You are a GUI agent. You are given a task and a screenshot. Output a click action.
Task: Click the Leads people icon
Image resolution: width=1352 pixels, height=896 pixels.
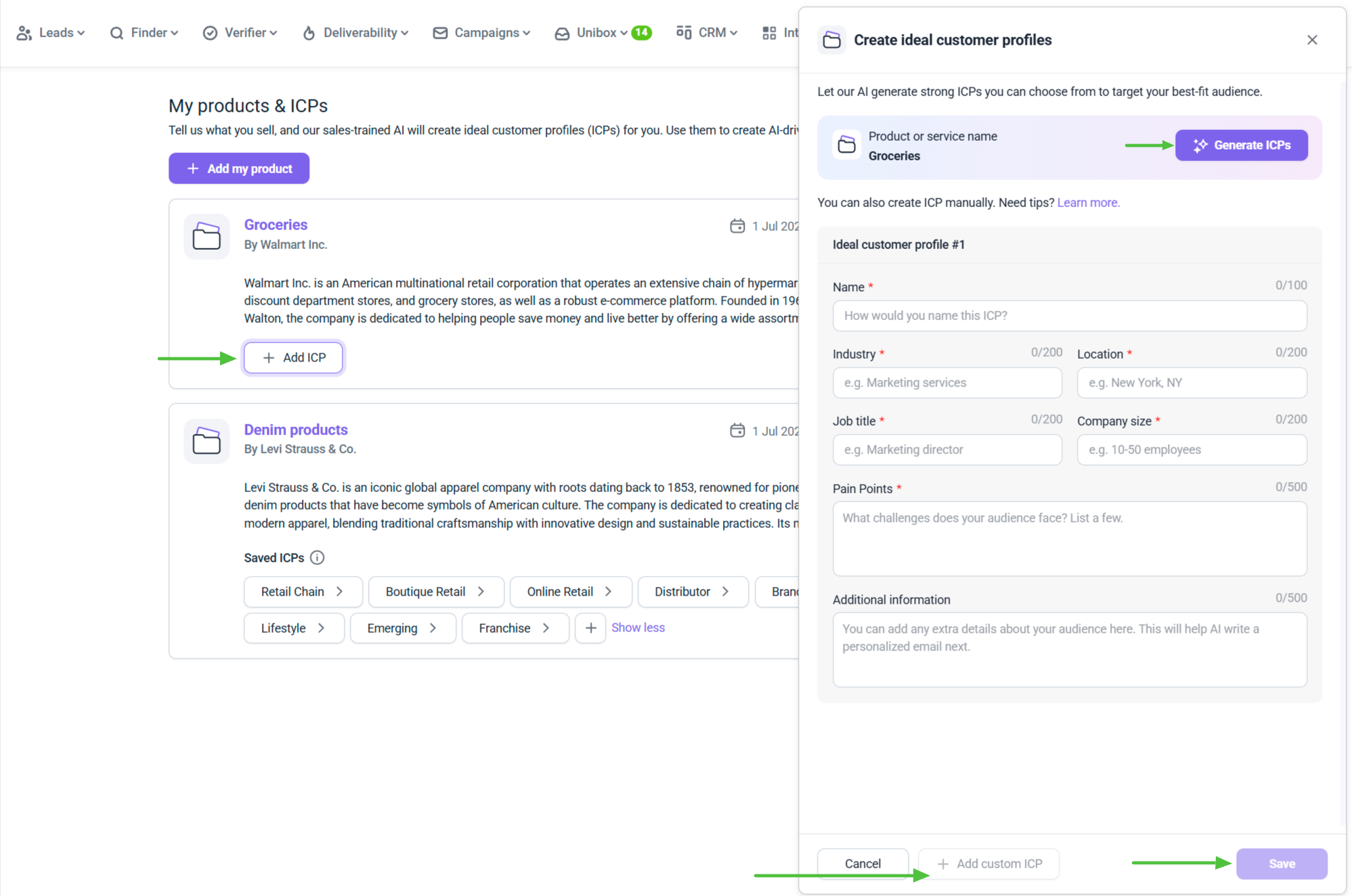pyautogui.click(x=24, y=32)
